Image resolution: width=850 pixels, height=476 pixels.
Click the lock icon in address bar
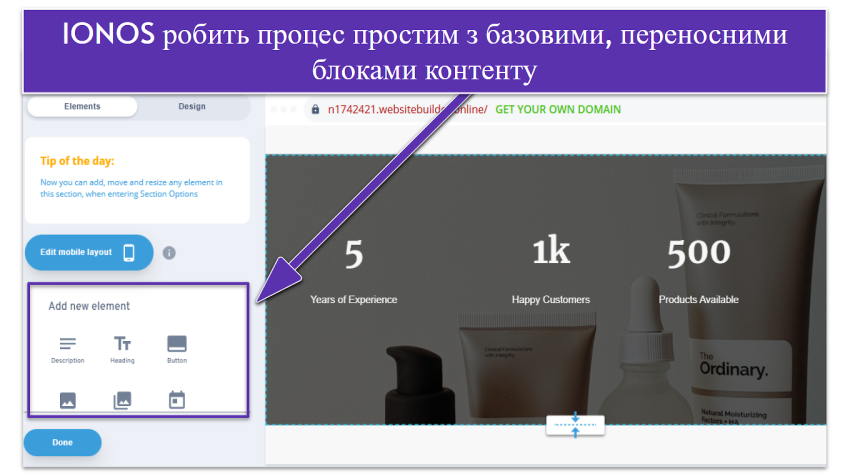tap(315, 110)
